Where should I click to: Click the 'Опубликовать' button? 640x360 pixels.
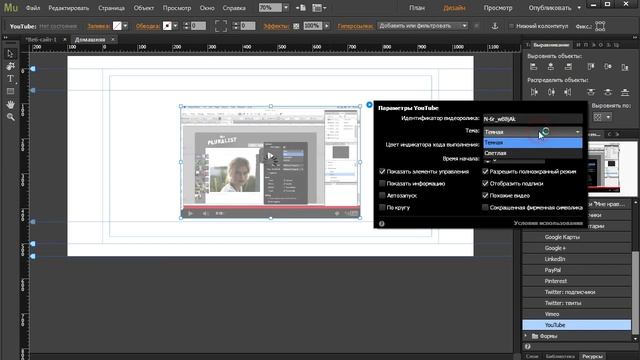[x=550, y=8]
